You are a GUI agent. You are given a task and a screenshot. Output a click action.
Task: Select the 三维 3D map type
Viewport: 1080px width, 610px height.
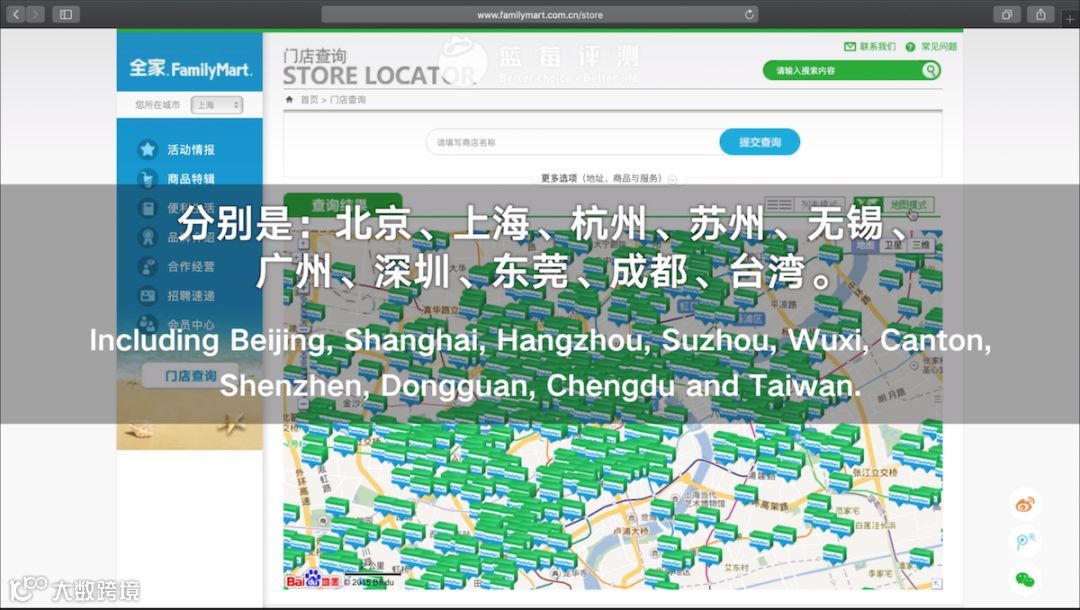tap(920, 245)
